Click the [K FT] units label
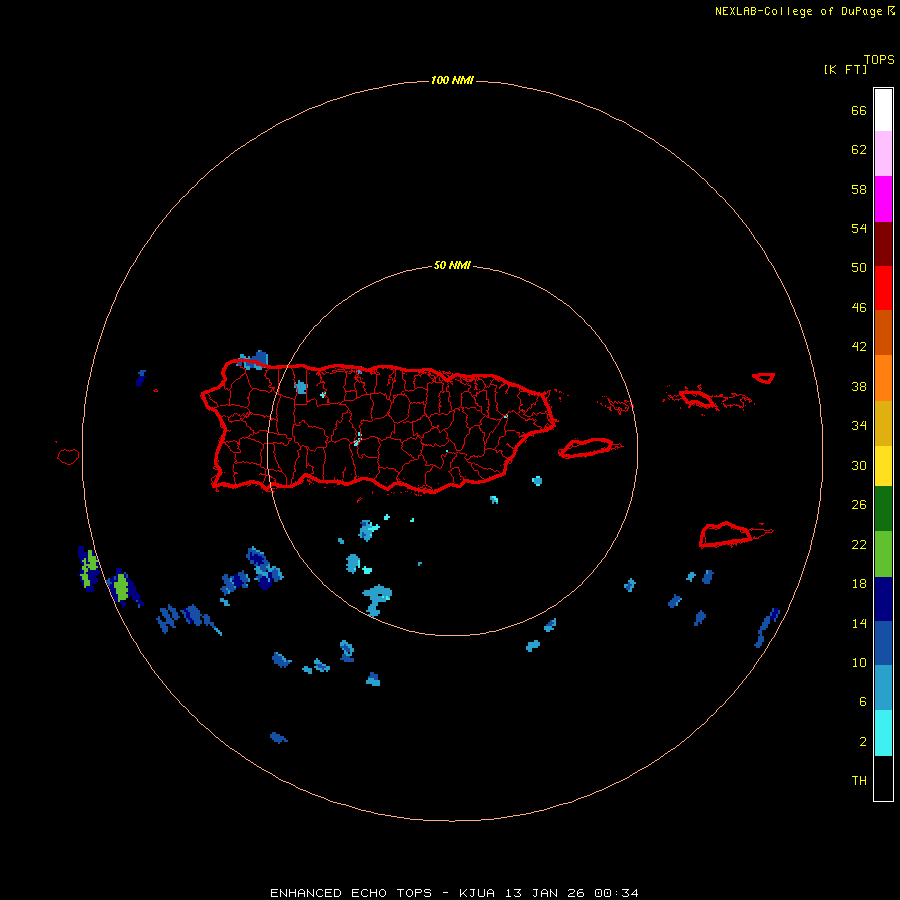This screenshot has width=900, height=900. point(845,69)
